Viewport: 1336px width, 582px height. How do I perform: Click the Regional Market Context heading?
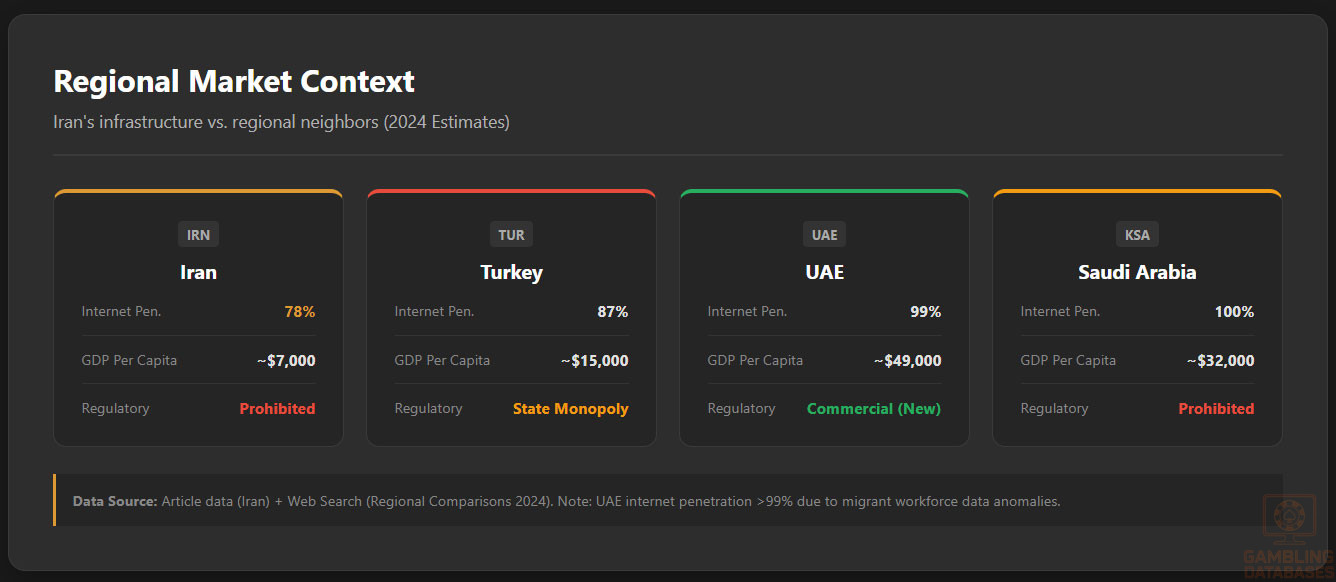[x=233, y=81]
